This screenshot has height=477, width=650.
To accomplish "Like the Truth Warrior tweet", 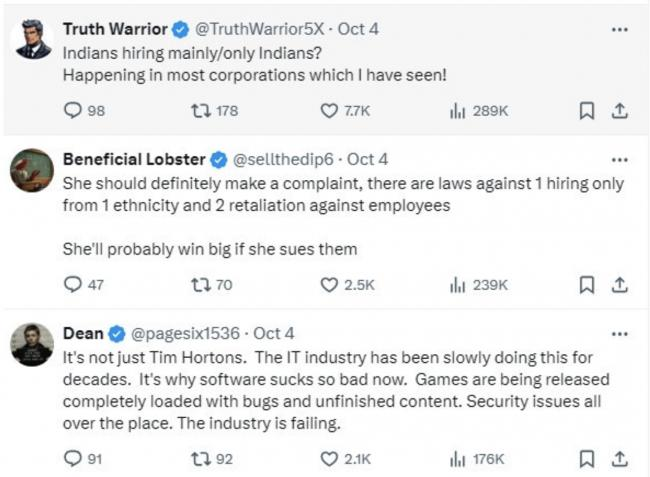I will 329,111.
